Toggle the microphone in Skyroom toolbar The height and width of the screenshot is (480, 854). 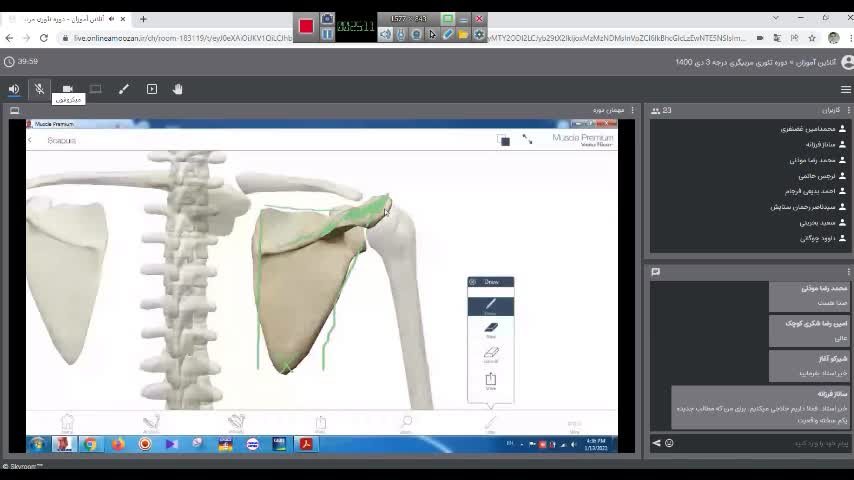tap(40, 89)
